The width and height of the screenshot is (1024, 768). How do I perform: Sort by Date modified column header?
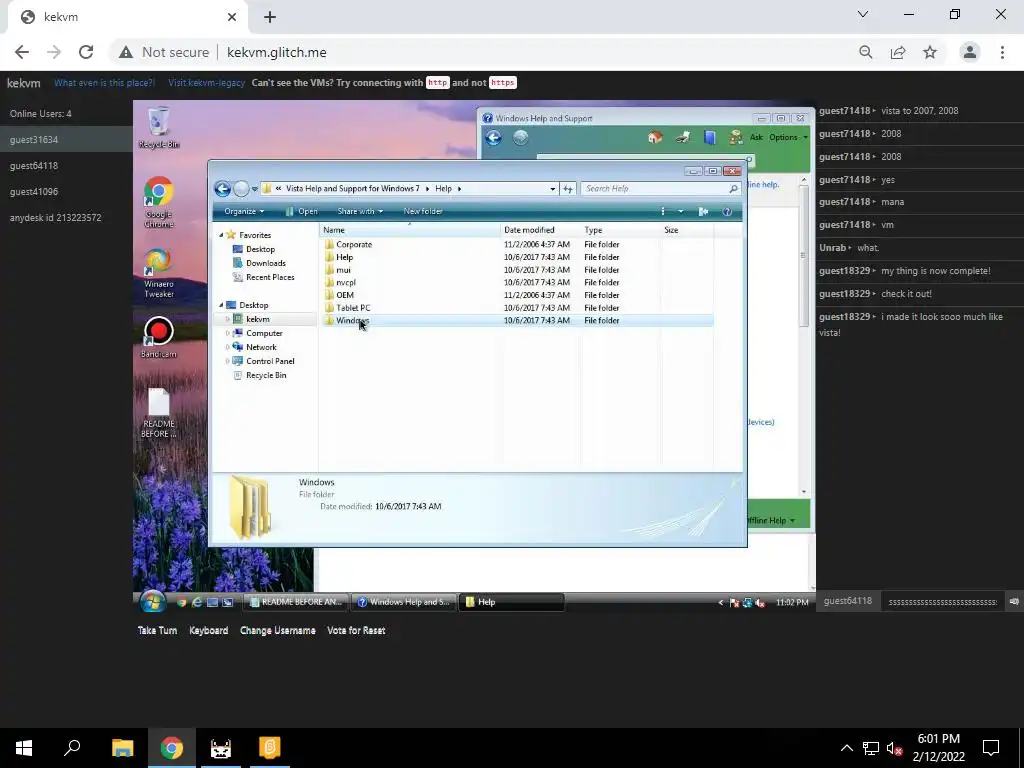coord(541,230)
